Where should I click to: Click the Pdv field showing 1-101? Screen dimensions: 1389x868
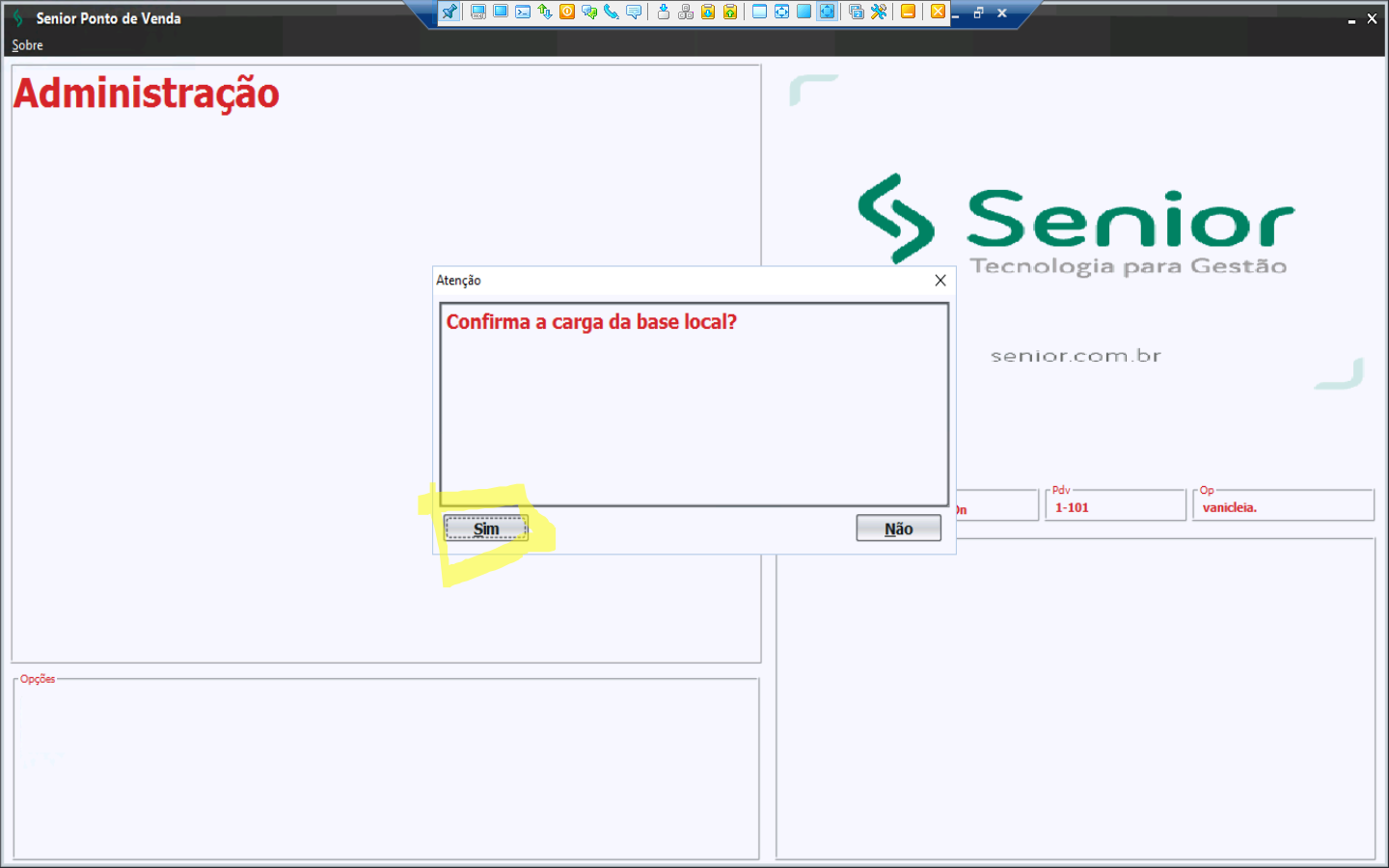pyautogui.click(x=1115, y=506)
